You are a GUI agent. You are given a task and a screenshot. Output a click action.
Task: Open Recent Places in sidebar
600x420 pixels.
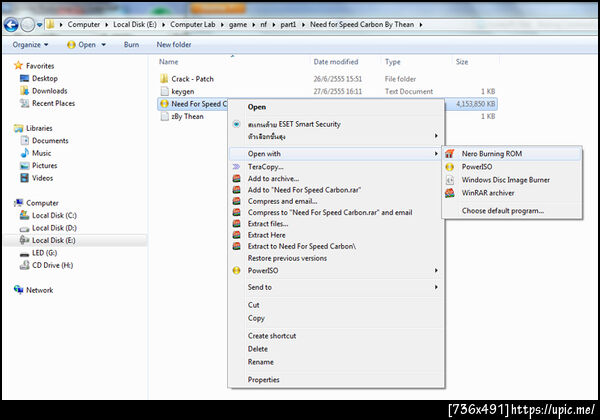coord(53,103)
